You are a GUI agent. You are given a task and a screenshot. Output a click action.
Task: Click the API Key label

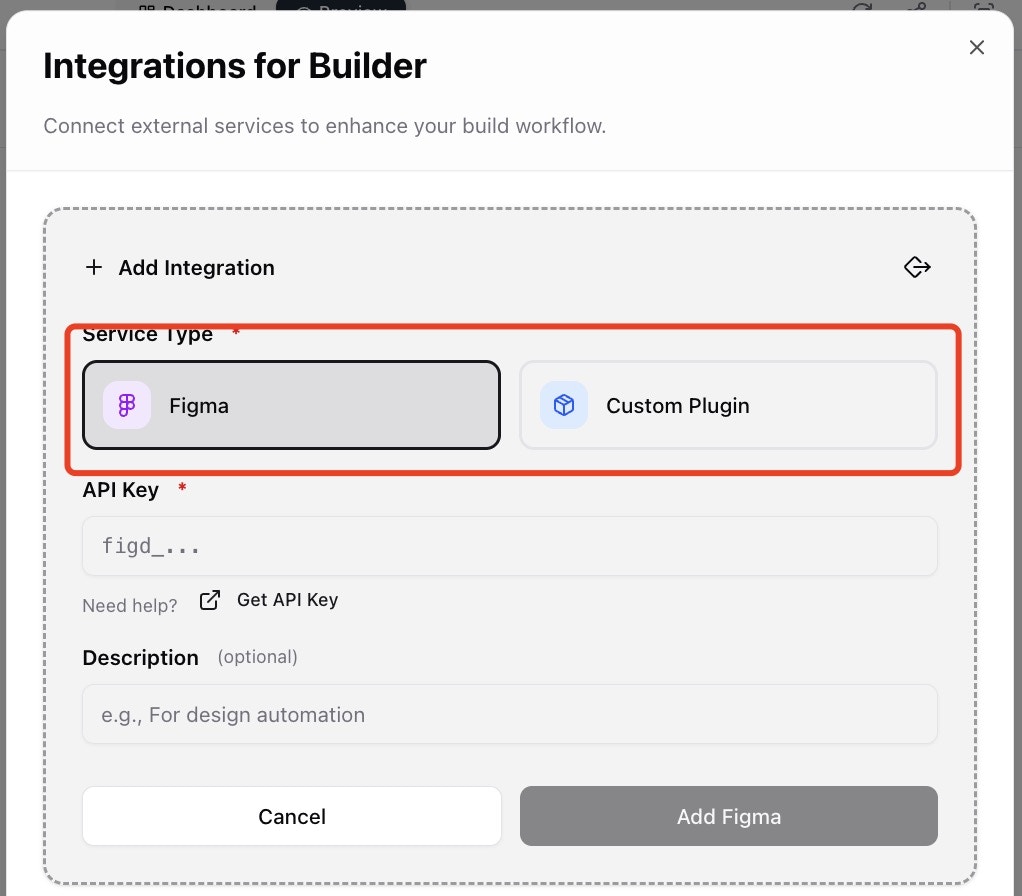pyautogui.click(x=121, y=490)
